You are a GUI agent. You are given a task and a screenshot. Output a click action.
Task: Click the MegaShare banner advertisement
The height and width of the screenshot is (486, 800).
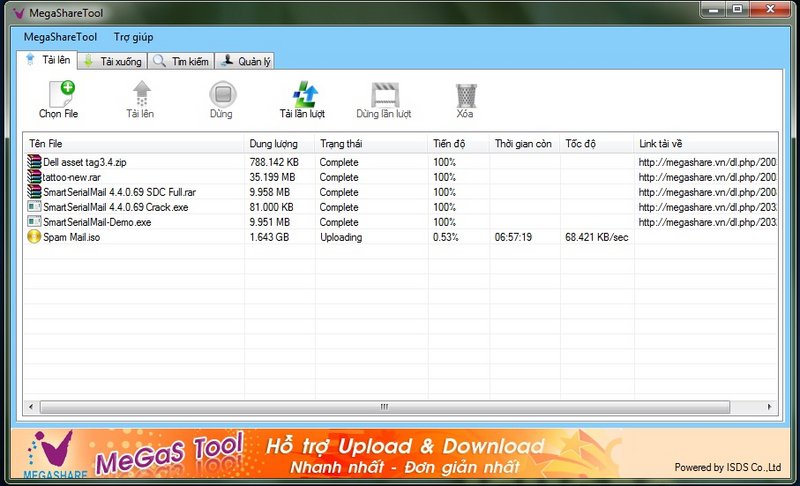[x=400, y=455]
